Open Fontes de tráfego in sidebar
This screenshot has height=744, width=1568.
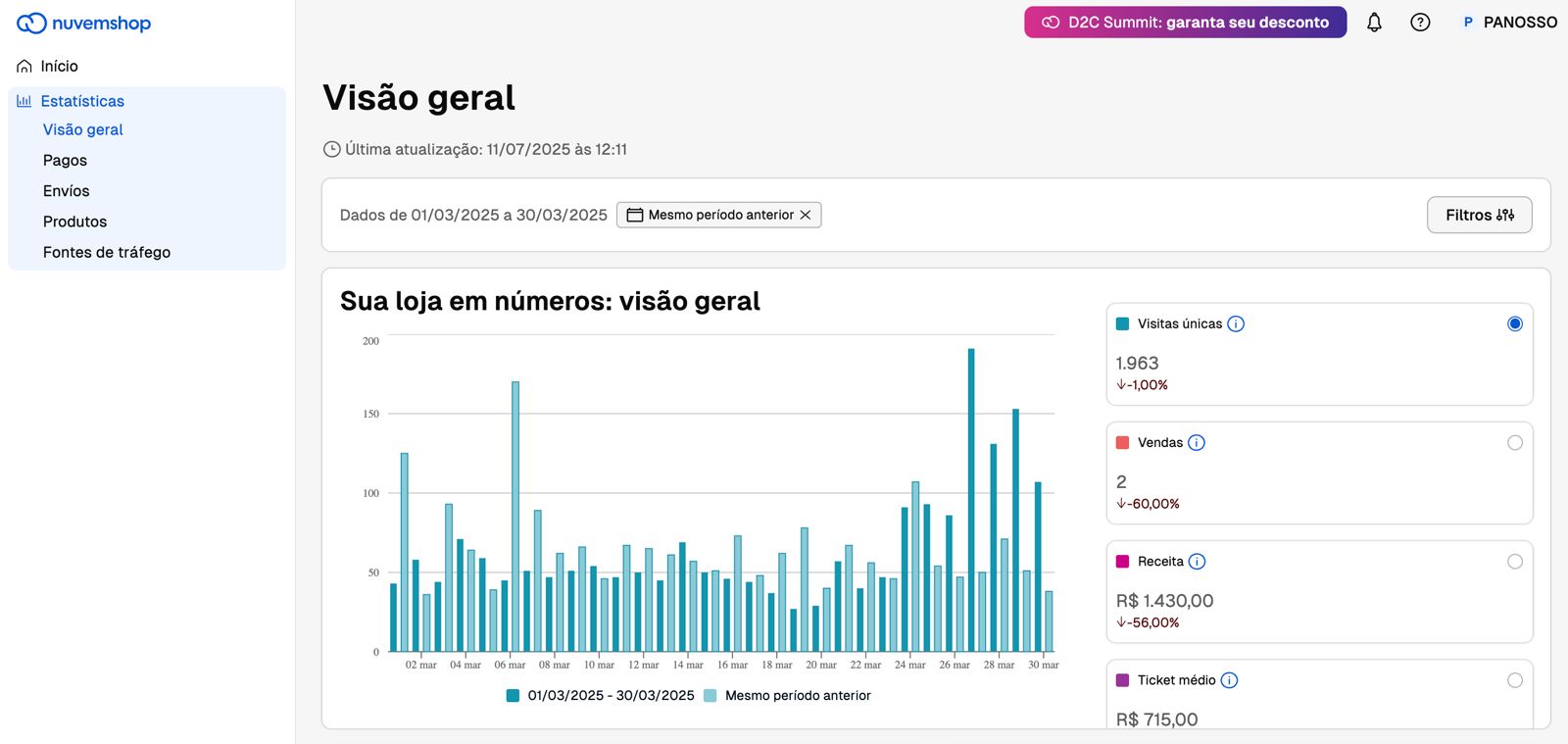[x=107, y=253]
